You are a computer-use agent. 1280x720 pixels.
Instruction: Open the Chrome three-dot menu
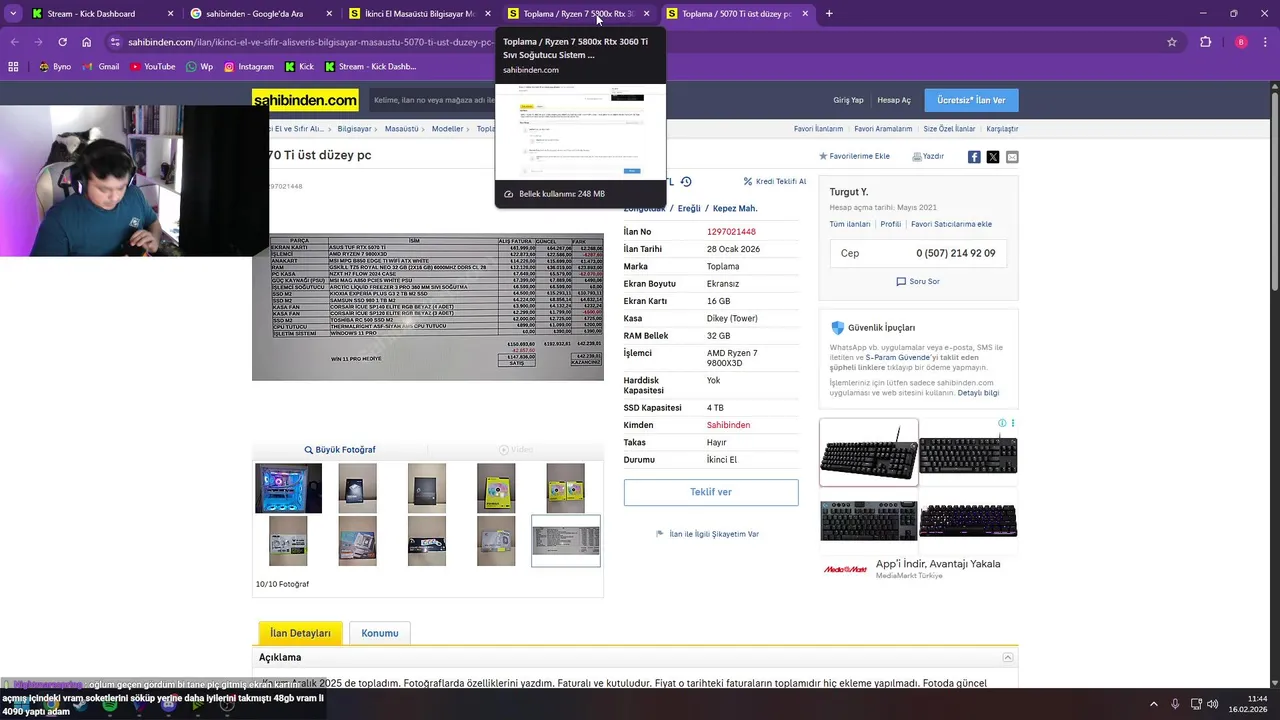click(x=1266, y=42)
